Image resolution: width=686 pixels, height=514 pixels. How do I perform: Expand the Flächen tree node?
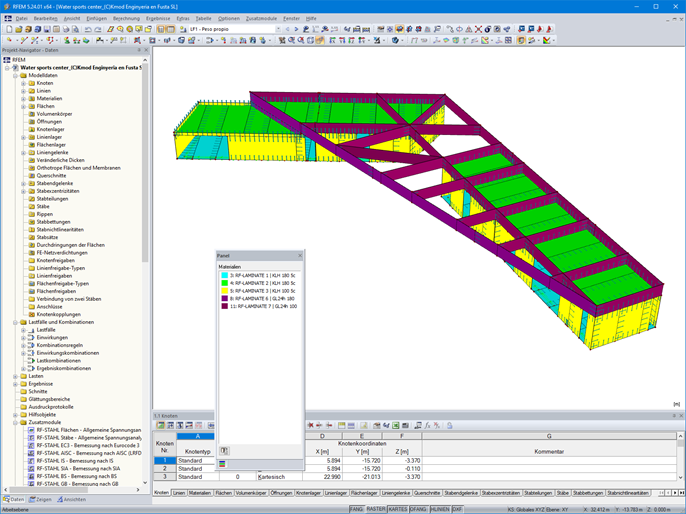pos(24,106)
